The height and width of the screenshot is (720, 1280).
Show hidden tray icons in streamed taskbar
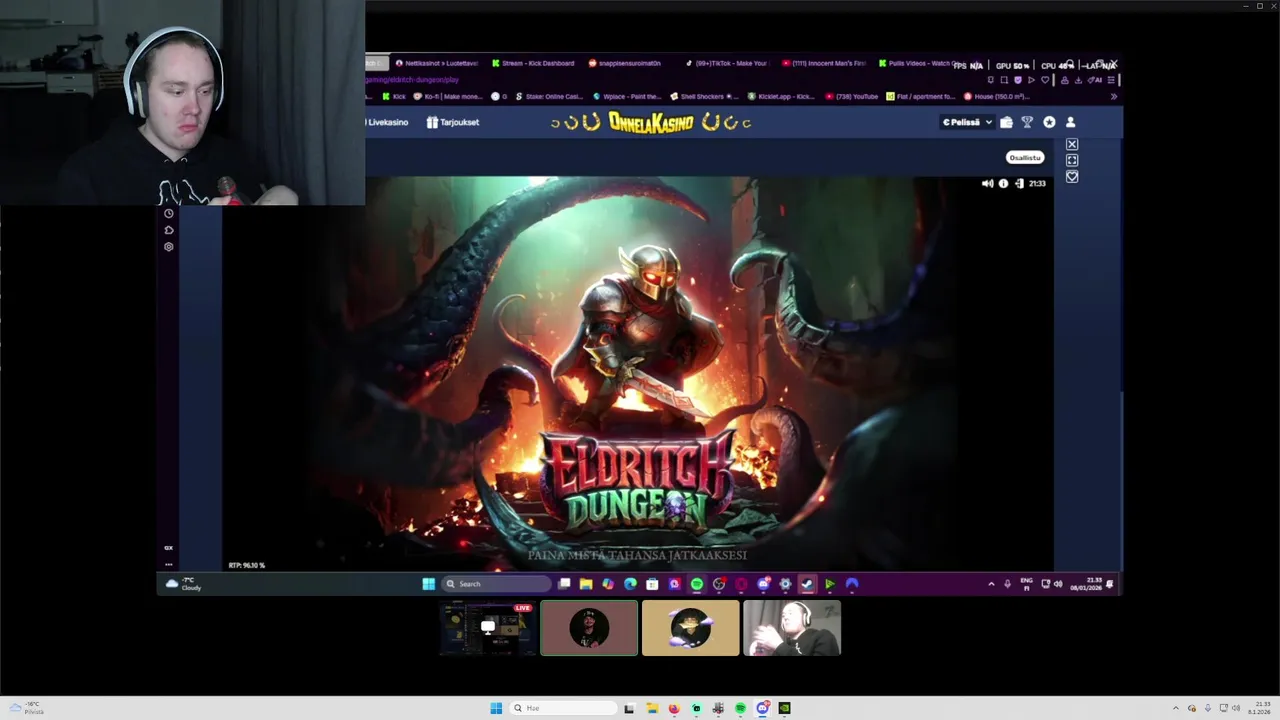click(991, 584)
